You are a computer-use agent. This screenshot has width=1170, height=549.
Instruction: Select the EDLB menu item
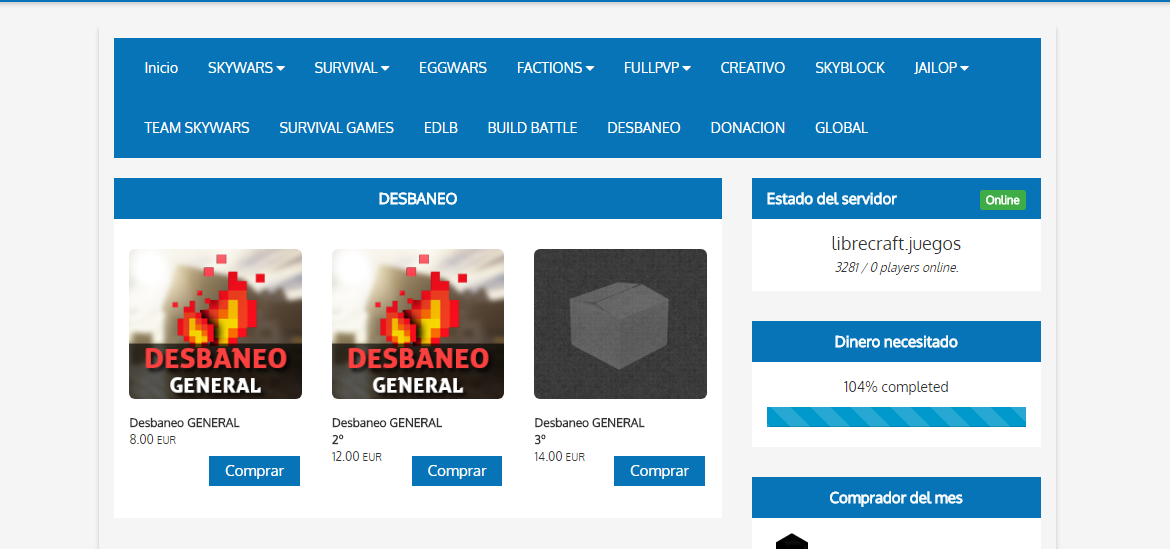coord(441,128)
